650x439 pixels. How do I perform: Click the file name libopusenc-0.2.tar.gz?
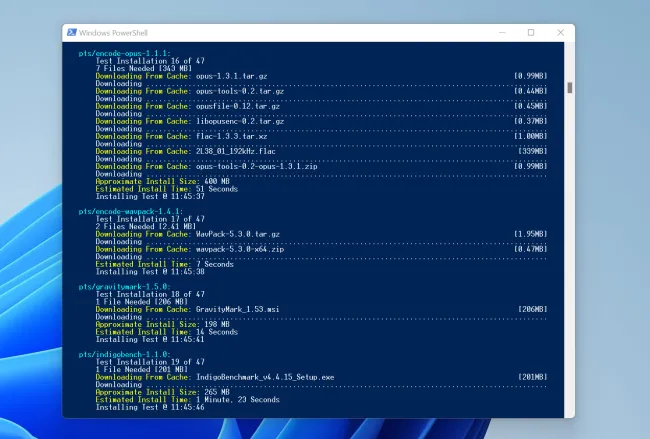pyautogui.click(x=240, y=121)
